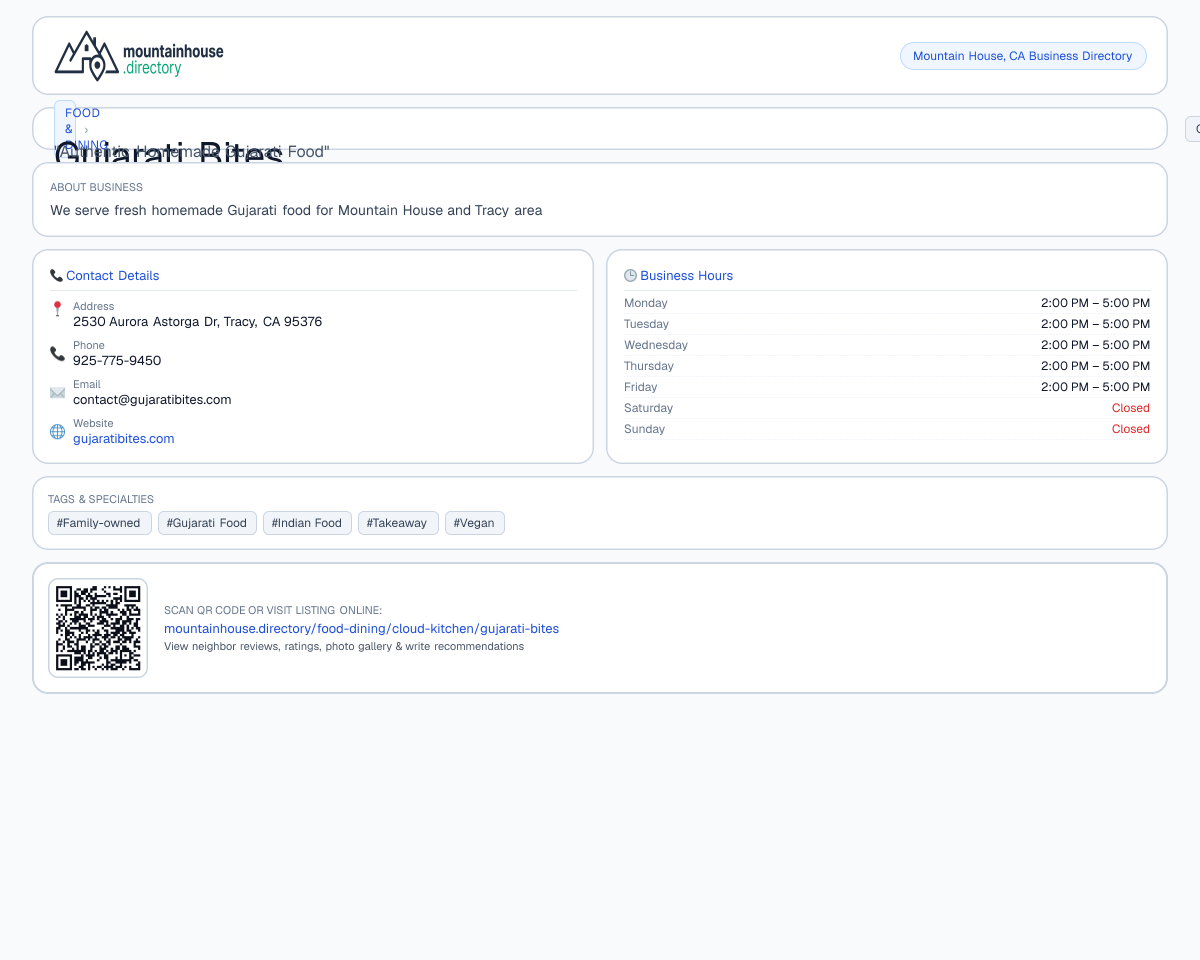Click the Tags & Specialties label
The height and width of the screenshot is (960, 1200).
click(101, 499)
